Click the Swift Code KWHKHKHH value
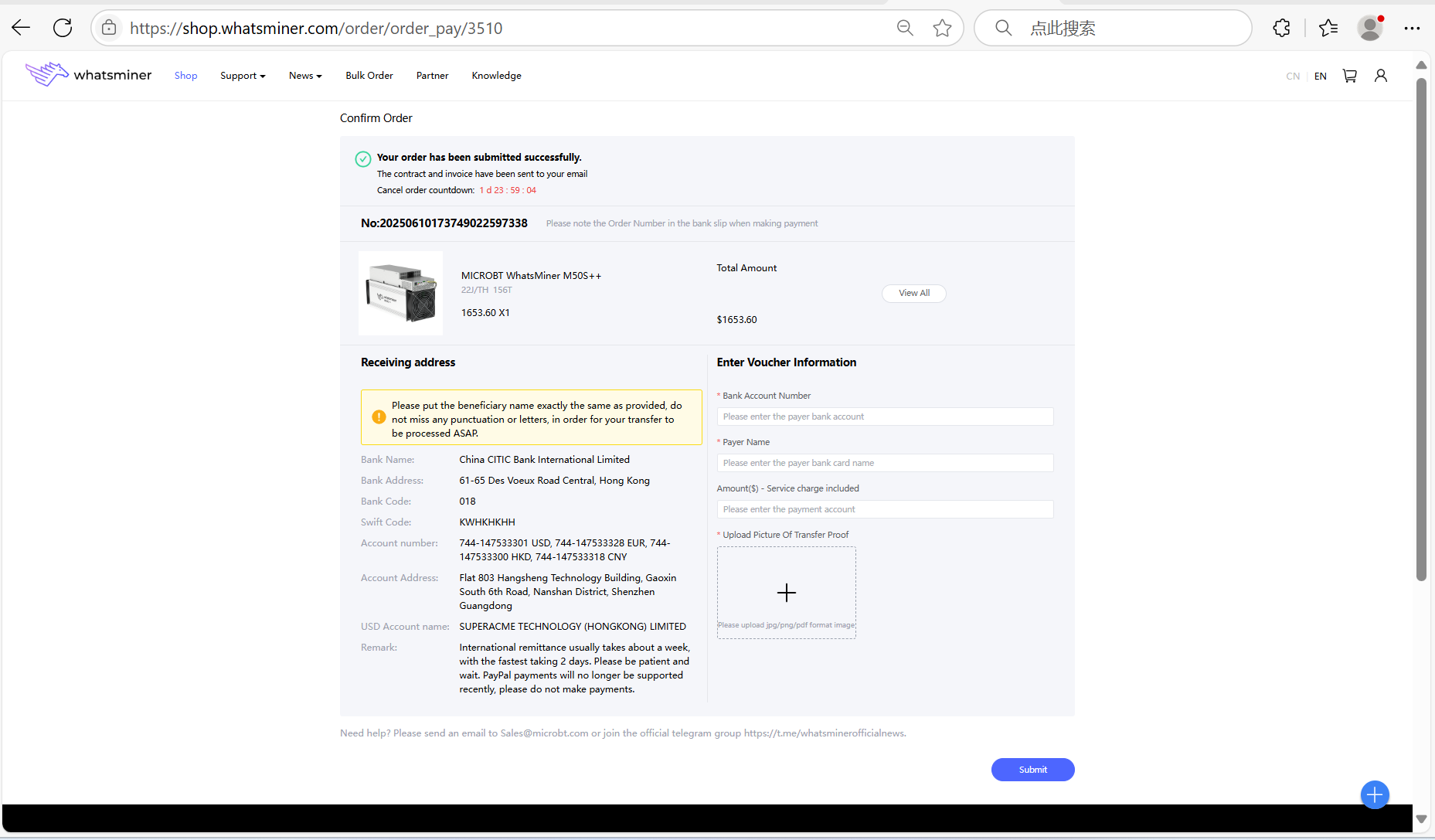Screen dimensions: 1435x840 (x=487, y=522)
